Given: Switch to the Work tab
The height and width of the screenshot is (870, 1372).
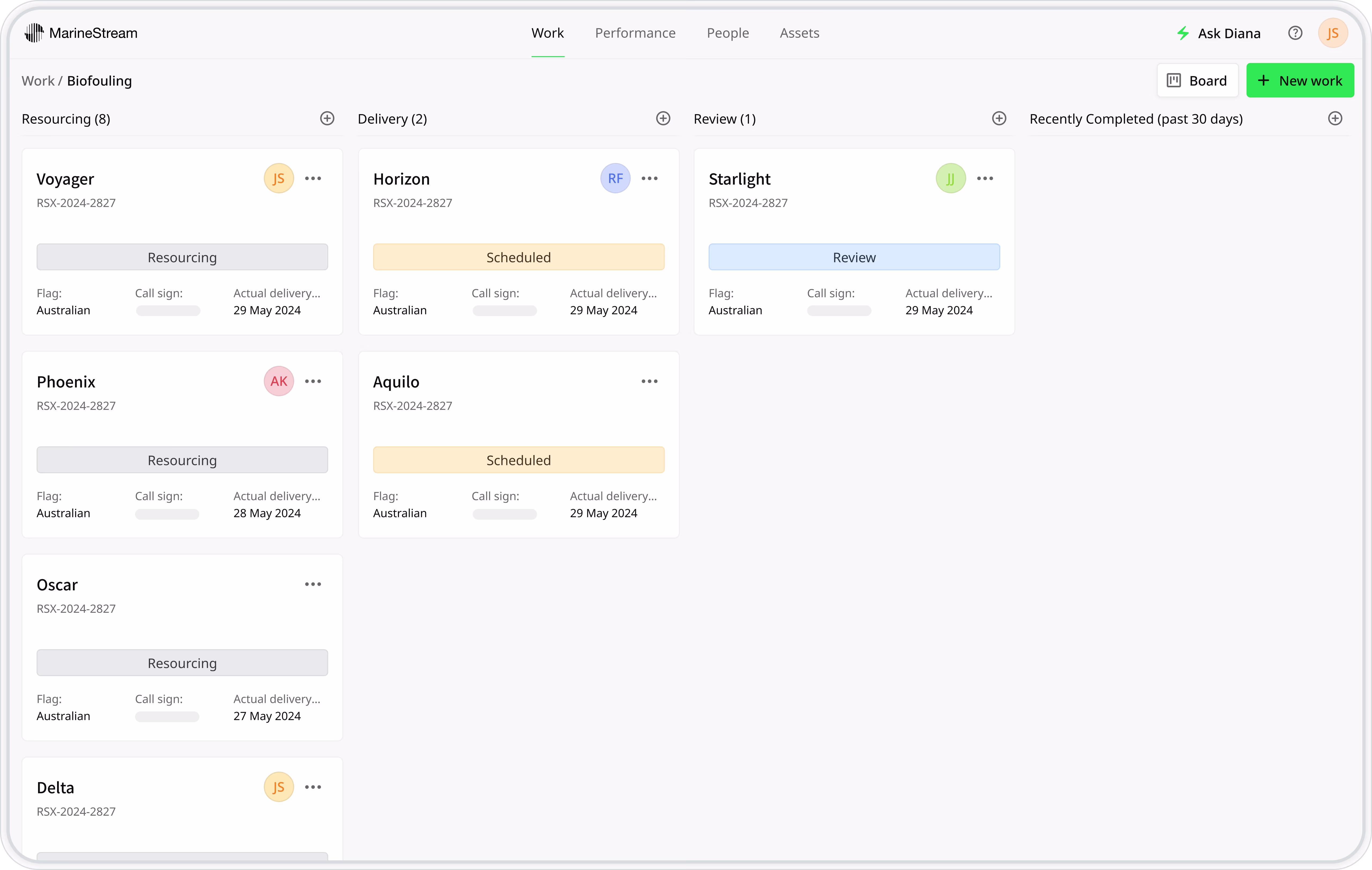Looking at the screenshot, I should [x=547, y=33].
